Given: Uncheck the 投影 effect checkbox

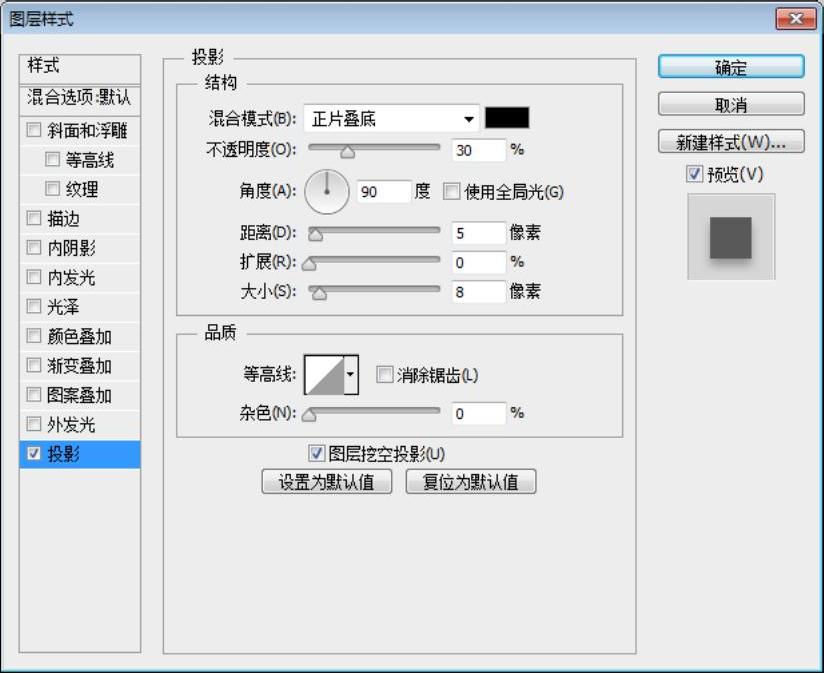Looking at the screenshot, I should pyautogui.click(x=34, y=453).
